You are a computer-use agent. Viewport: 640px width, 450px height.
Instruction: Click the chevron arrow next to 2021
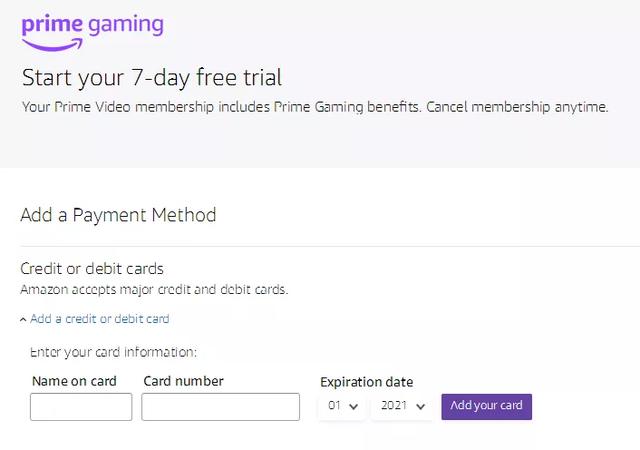coord(421,407)
